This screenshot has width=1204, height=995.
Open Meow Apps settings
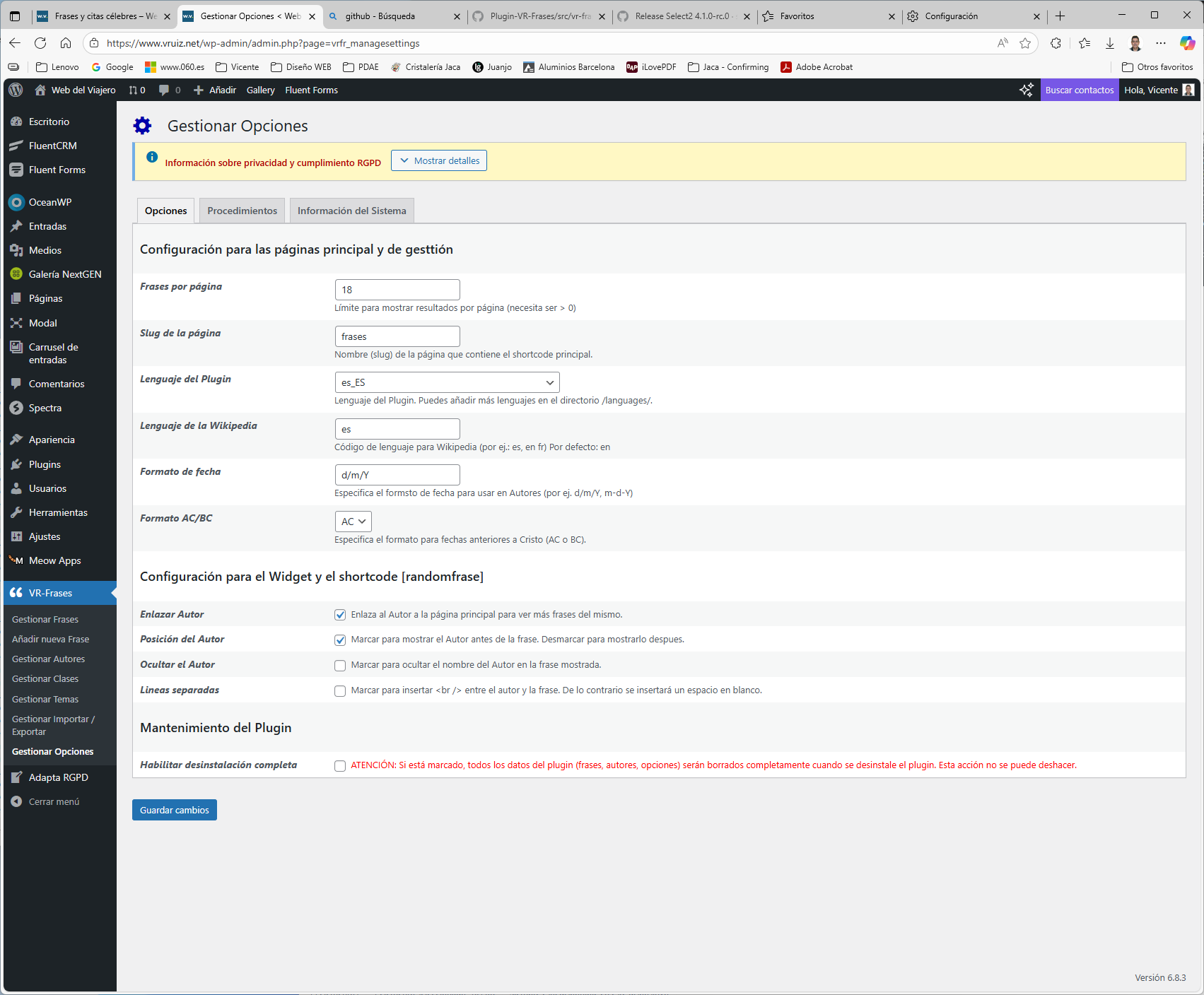point(54,560)
